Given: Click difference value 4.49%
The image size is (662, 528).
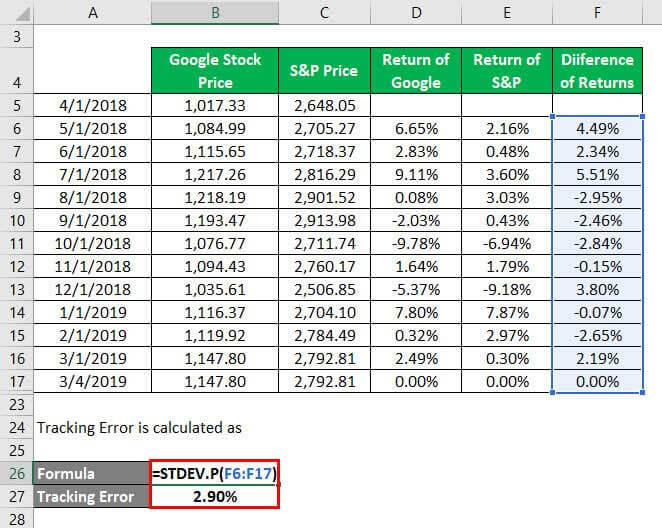Looking at the screenshot, I should (597, 128).
